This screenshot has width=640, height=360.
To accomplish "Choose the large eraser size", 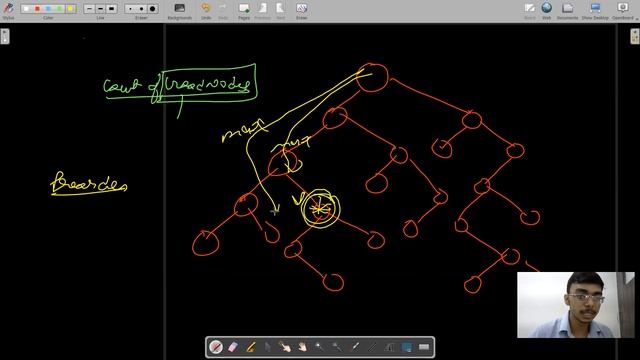I will (x=152, y=9).
